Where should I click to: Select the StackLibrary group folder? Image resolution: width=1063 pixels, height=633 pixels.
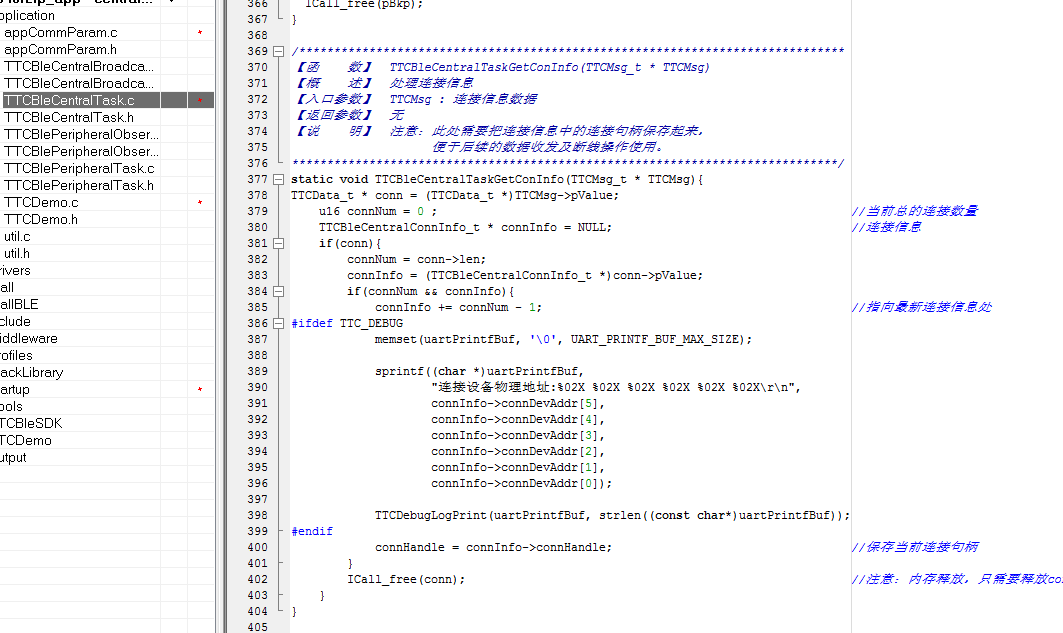[x=31, y=372]
